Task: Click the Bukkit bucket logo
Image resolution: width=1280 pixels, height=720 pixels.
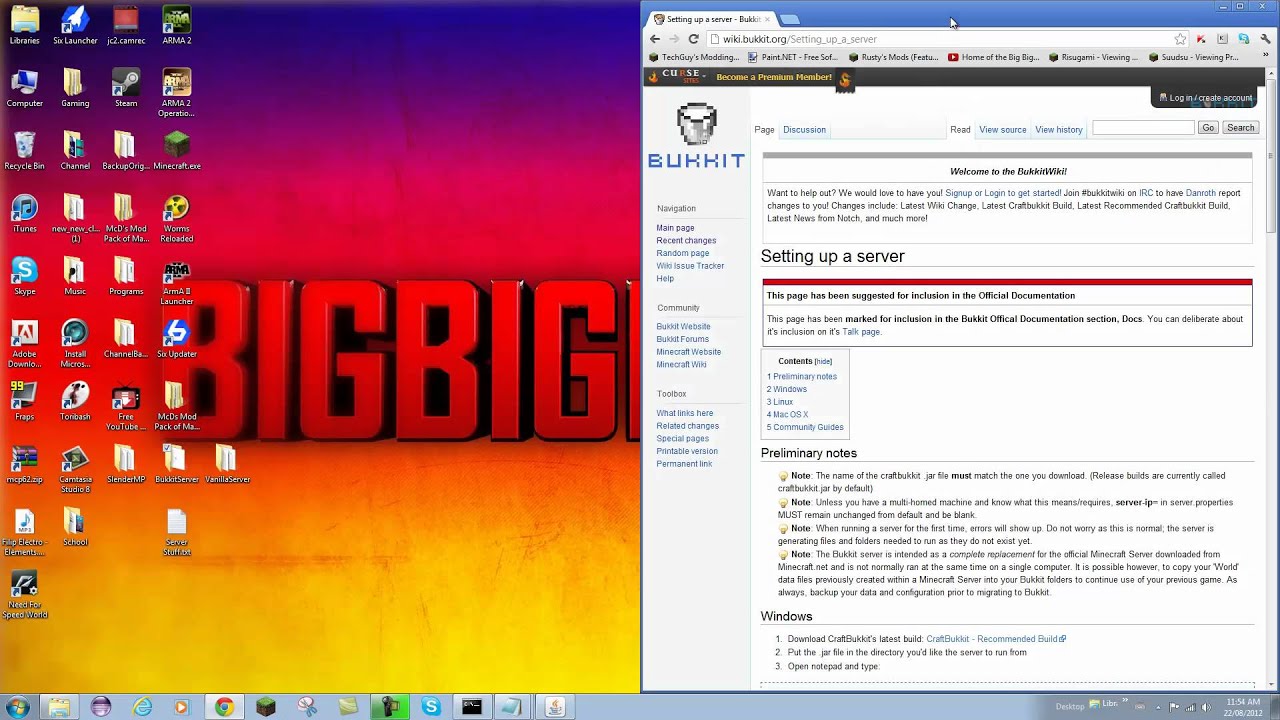Action: click(696, 136)
